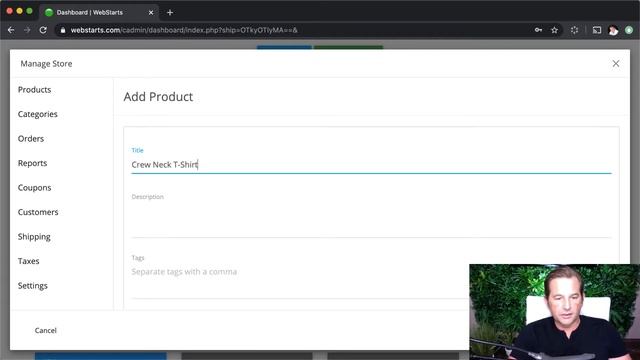Close the Manage Store dialog
The height and width of the screenshot is (360, 640).
click(616, 64)
